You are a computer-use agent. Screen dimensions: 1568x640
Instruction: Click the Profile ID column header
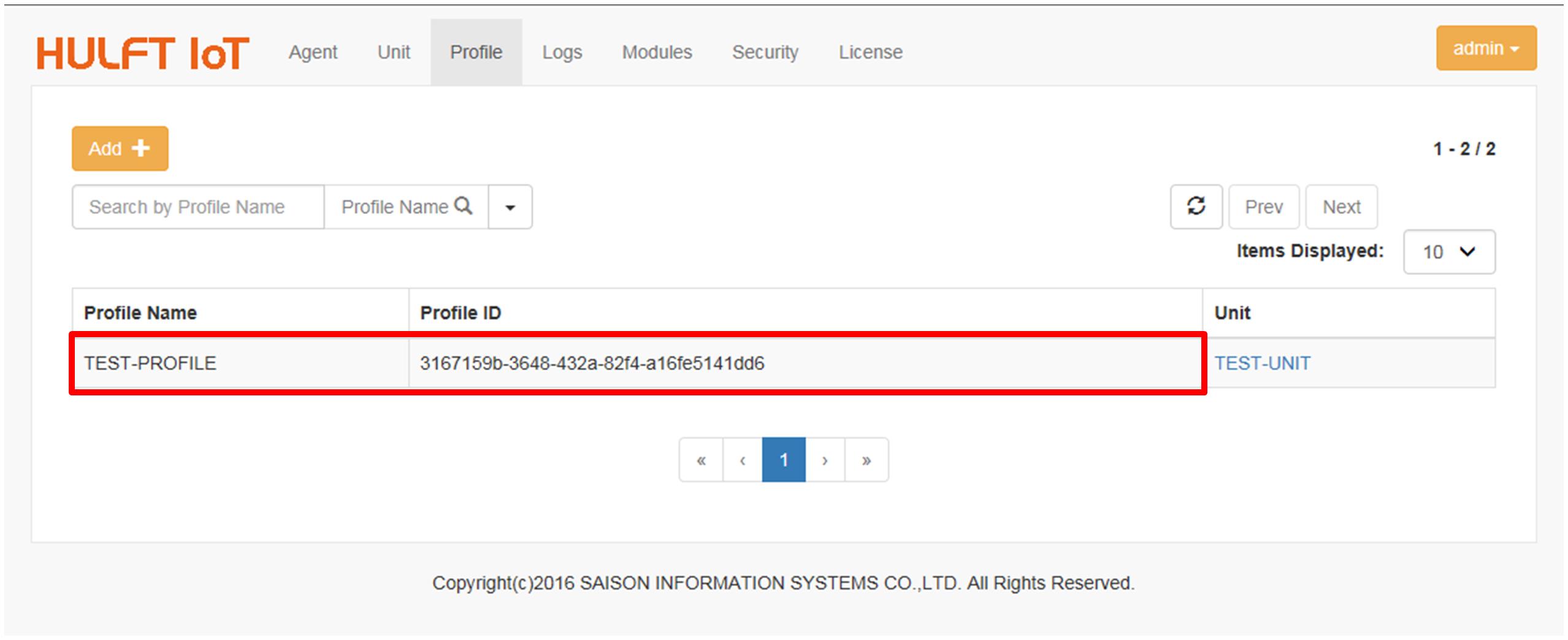(x=805, y=313)
